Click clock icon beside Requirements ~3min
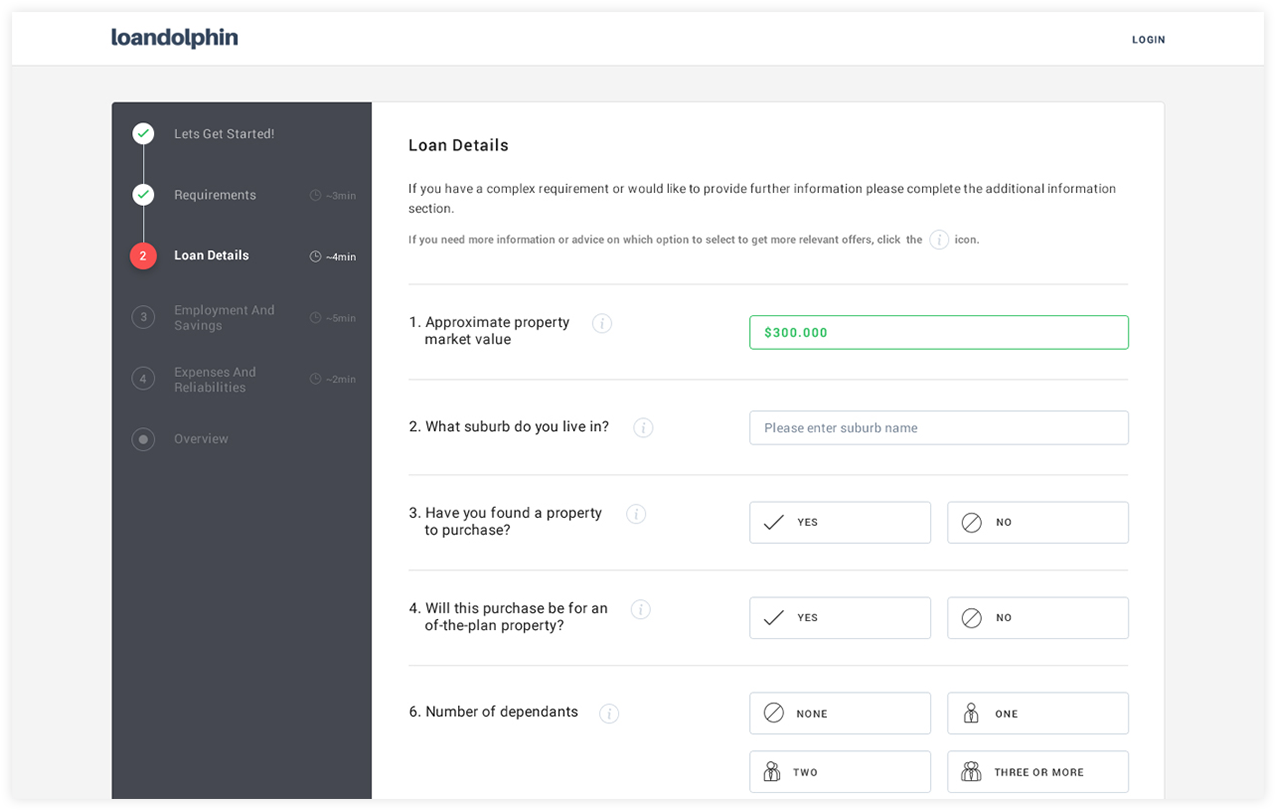 (x=315, y=195)
